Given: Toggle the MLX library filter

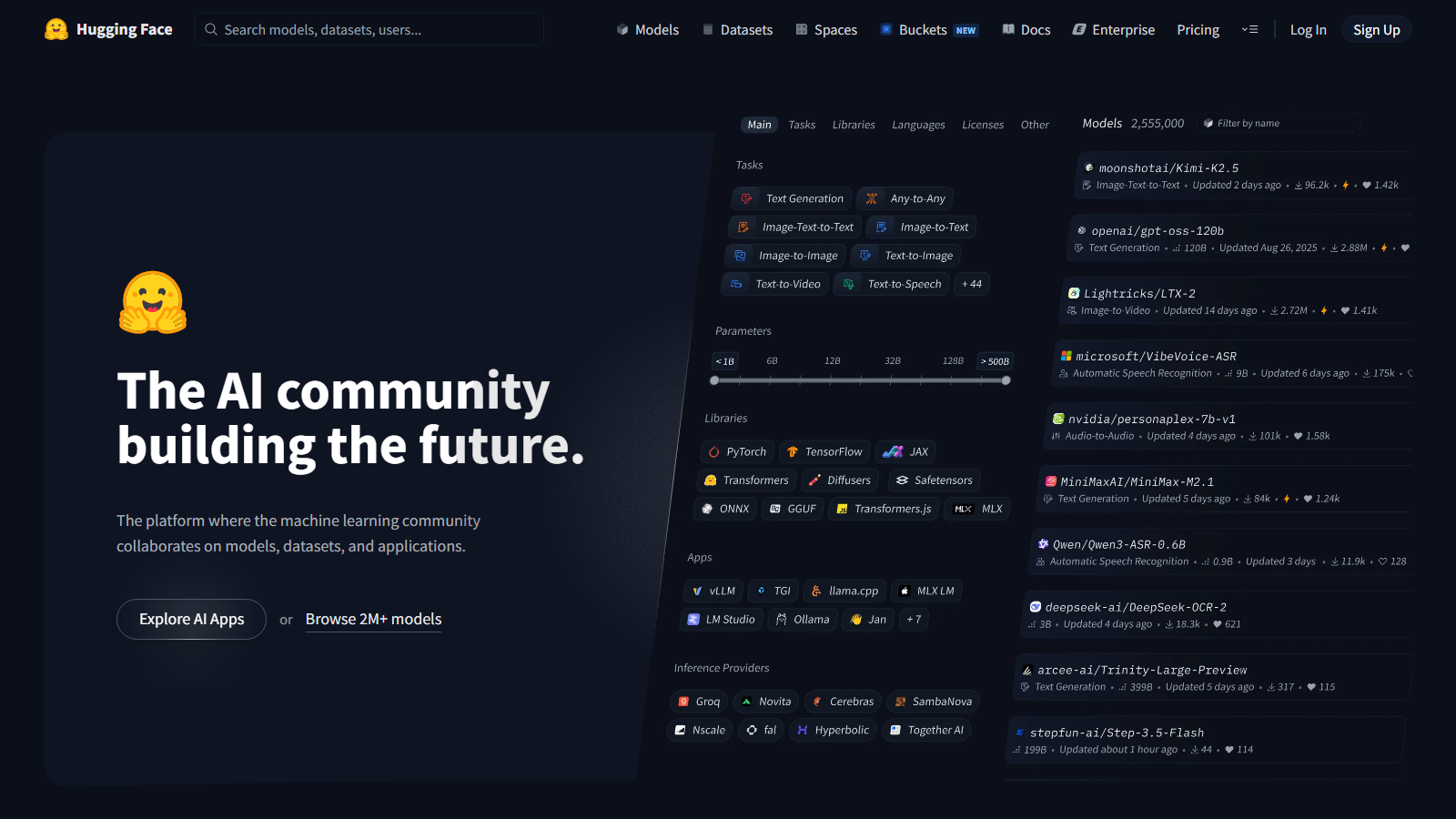Looking at the screenshot, I should click(x=977, y=509).
